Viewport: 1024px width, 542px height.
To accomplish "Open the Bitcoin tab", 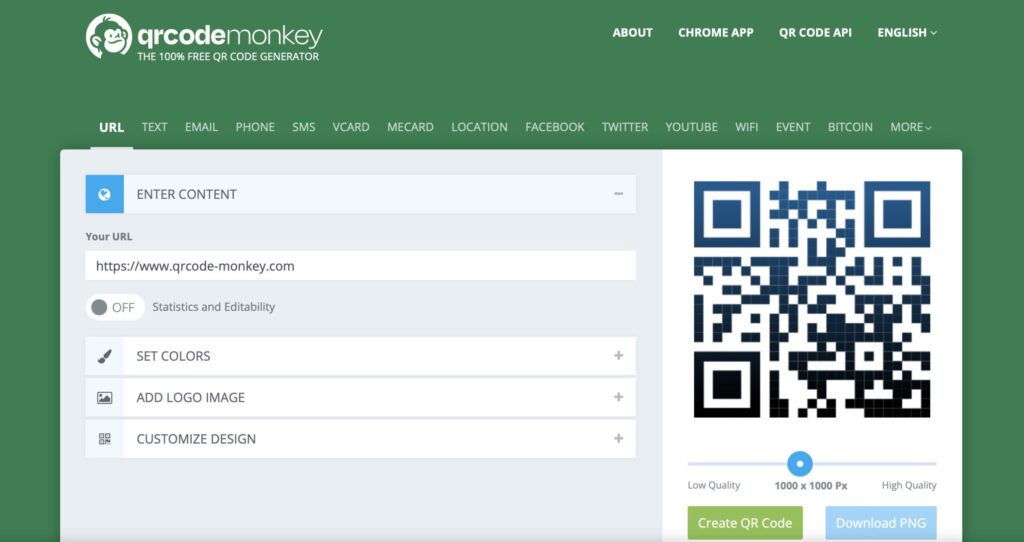I will (x=850, y=127).
